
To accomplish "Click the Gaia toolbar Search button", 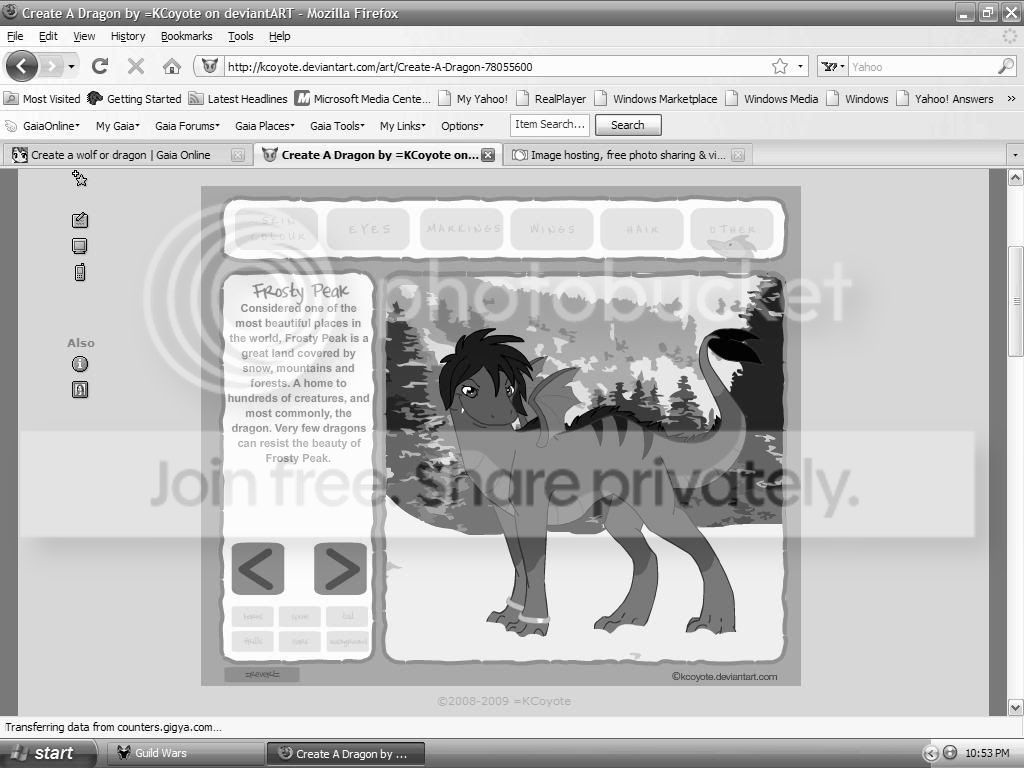I will point(628,125).
